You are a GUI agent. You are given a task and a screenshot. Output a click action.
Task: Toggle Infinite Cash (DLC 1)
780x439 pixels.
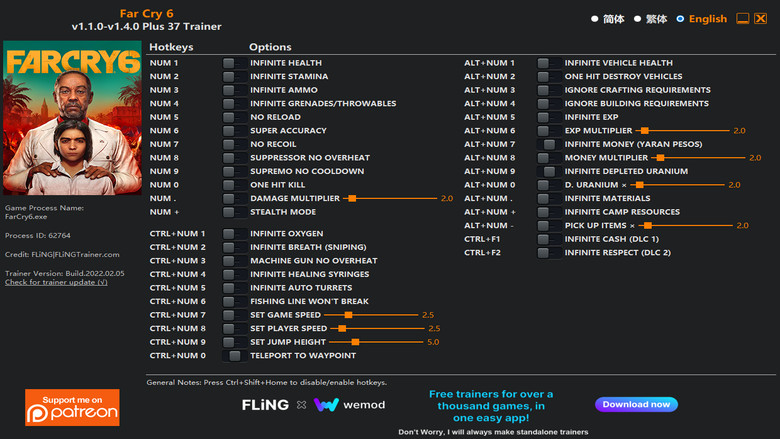coord(549,239)
